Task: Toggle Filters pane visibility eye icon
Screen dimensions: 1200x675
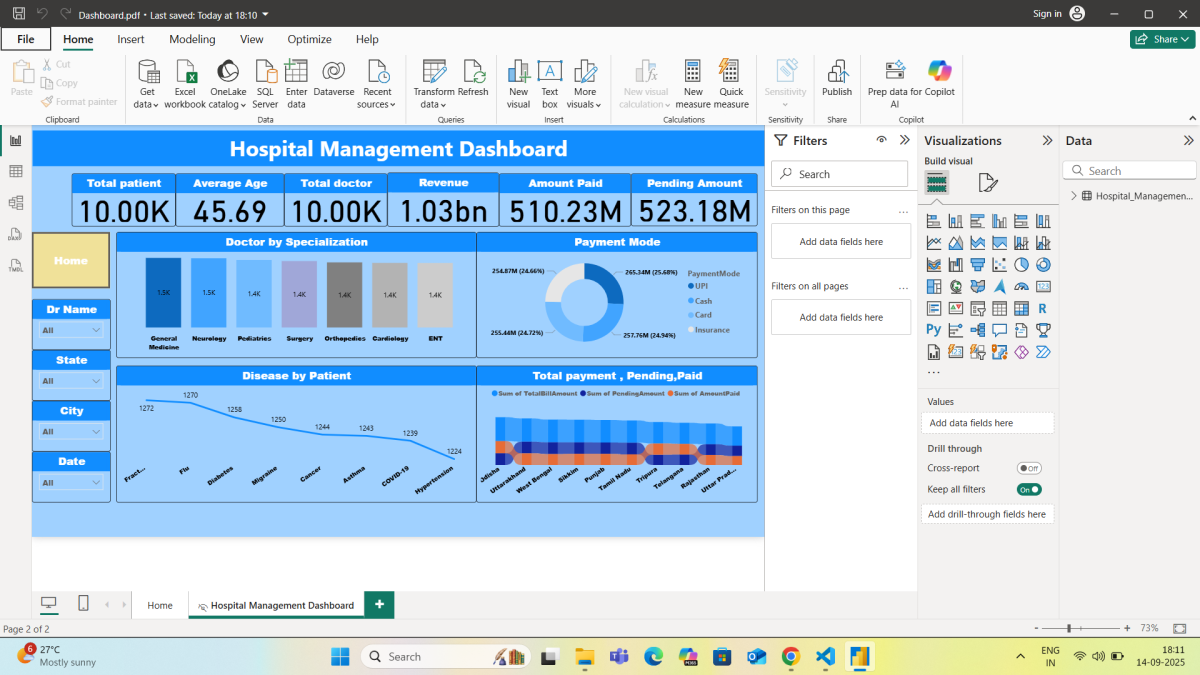Action: tap(881, 141)
